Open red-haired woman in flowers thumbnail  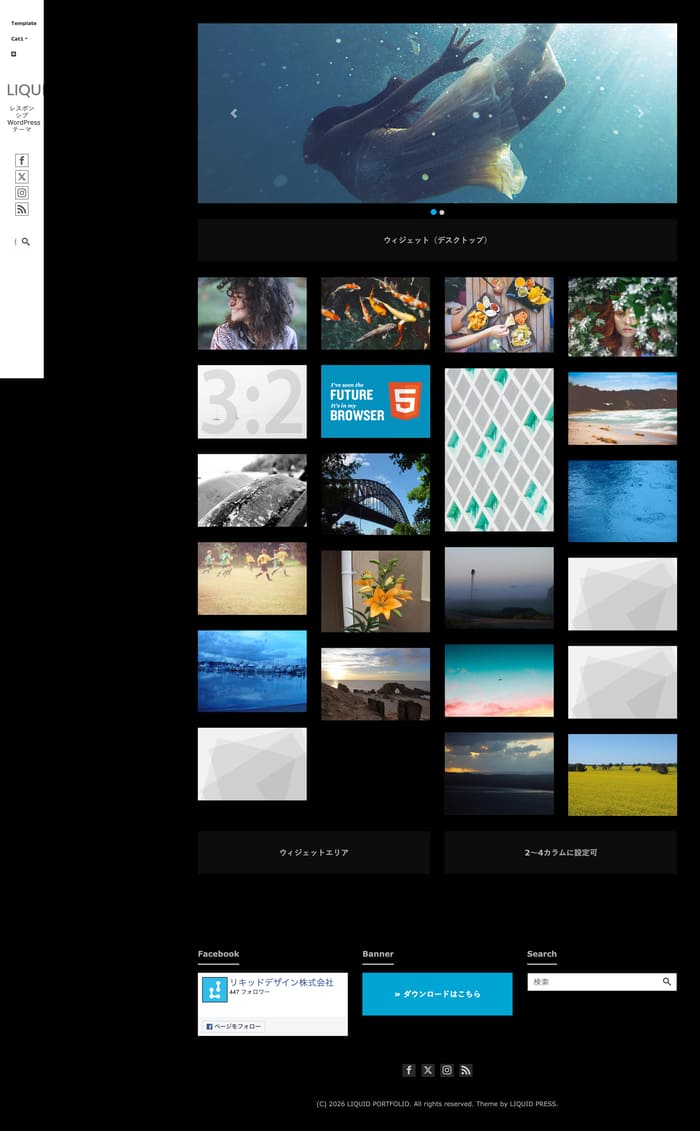click(x=622, y=317)
